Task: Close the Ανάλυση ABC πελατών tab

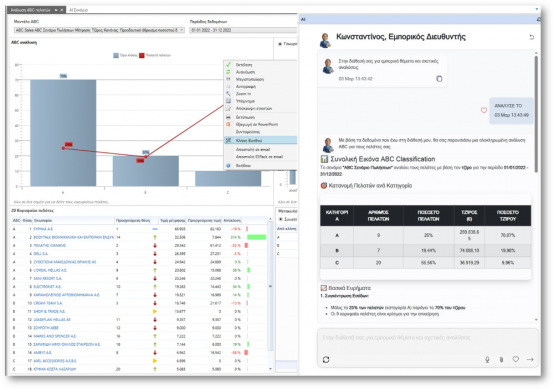Action: (61, 10)
